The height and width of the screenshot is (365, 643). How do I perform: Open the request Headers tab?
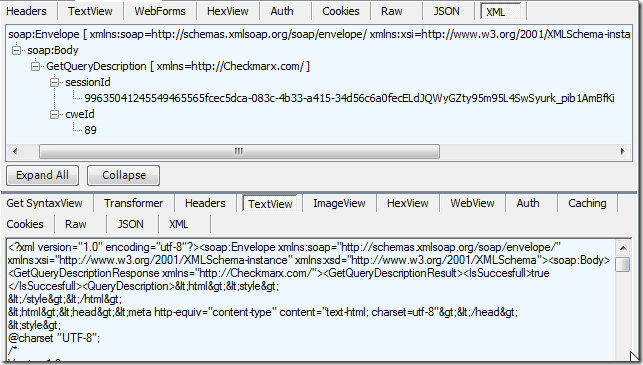[26, 11]
